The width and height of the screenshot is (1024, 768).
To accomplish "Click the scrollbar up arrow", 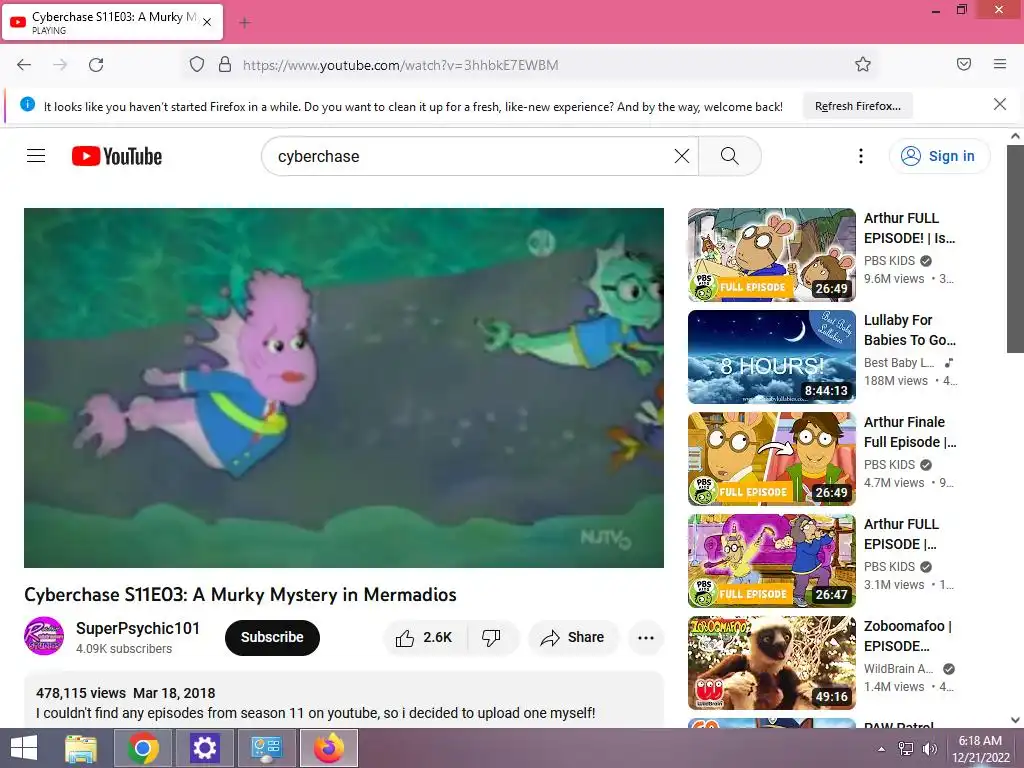I will click(1015, 136).
